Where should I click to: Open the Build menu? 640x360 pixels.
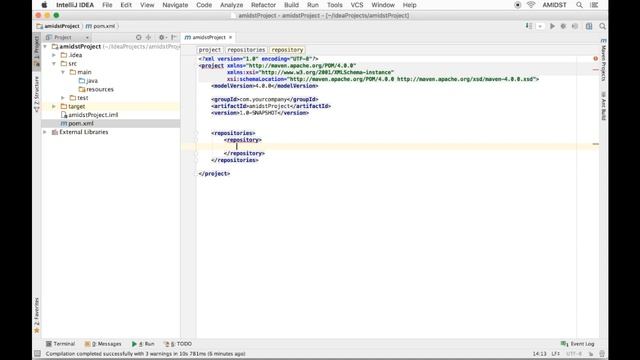[x=291, y=5]
